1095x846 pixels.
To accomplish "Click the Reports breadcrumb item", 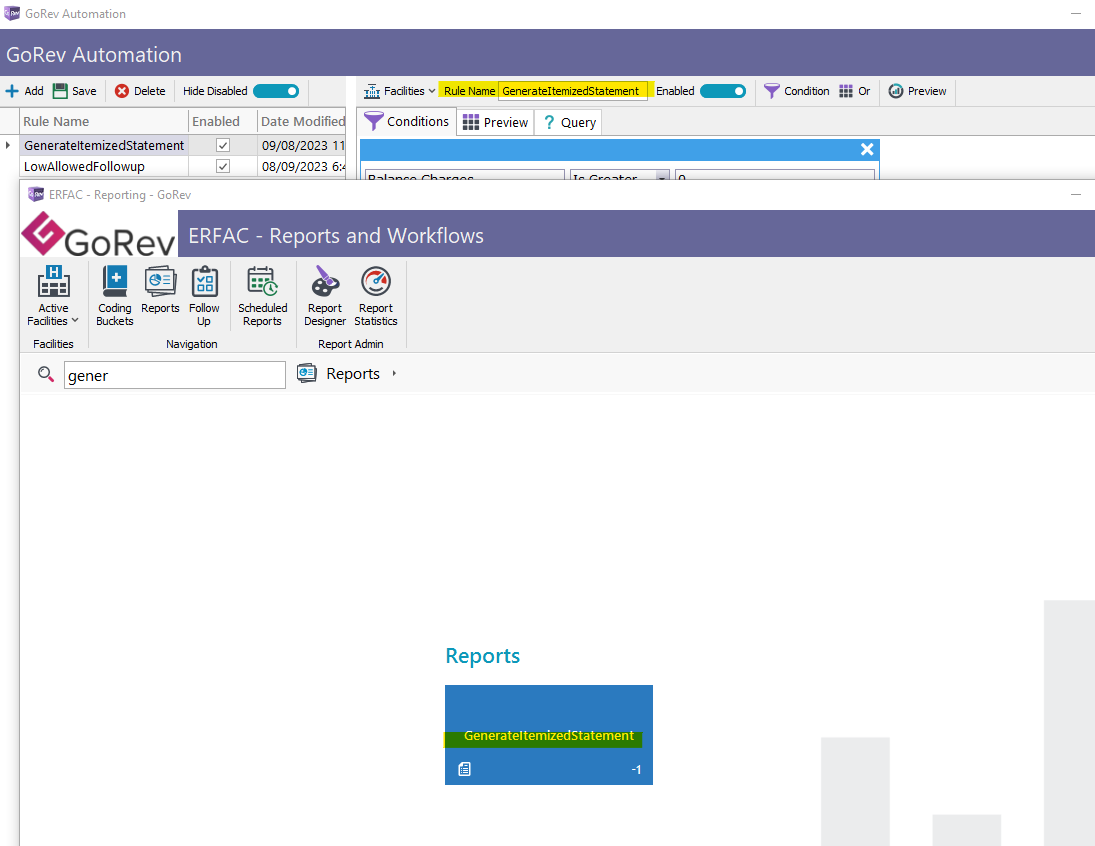I will coord(353,374).
